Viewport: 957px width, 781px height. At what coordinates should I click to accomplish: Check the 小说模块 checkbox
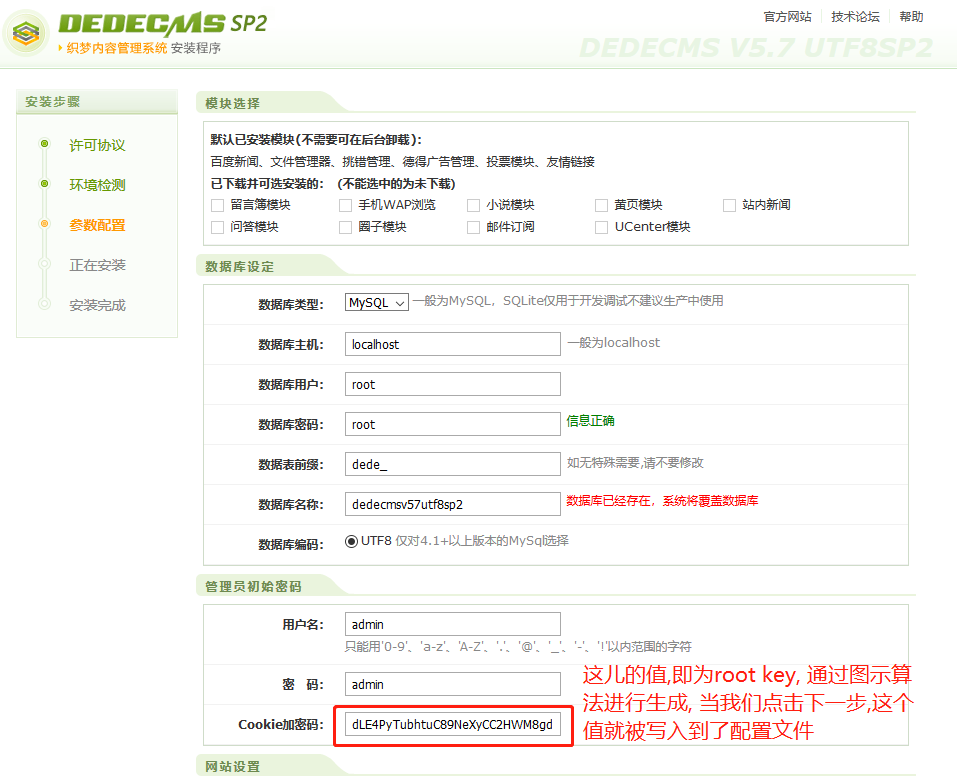473,206
